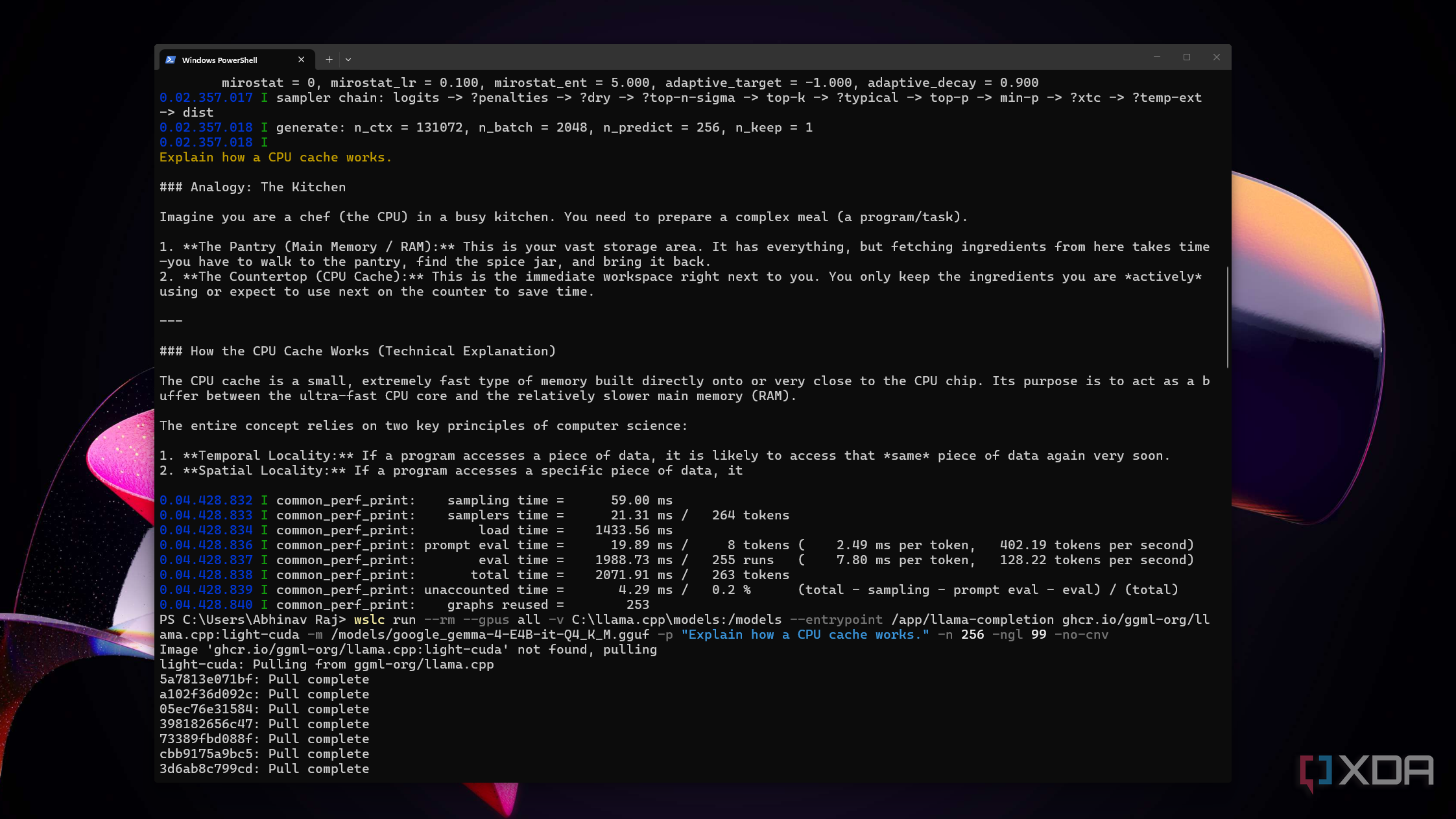Maximize the terminal window
This screenshot has height=819, width=1456.
(x=1187, y=57)
